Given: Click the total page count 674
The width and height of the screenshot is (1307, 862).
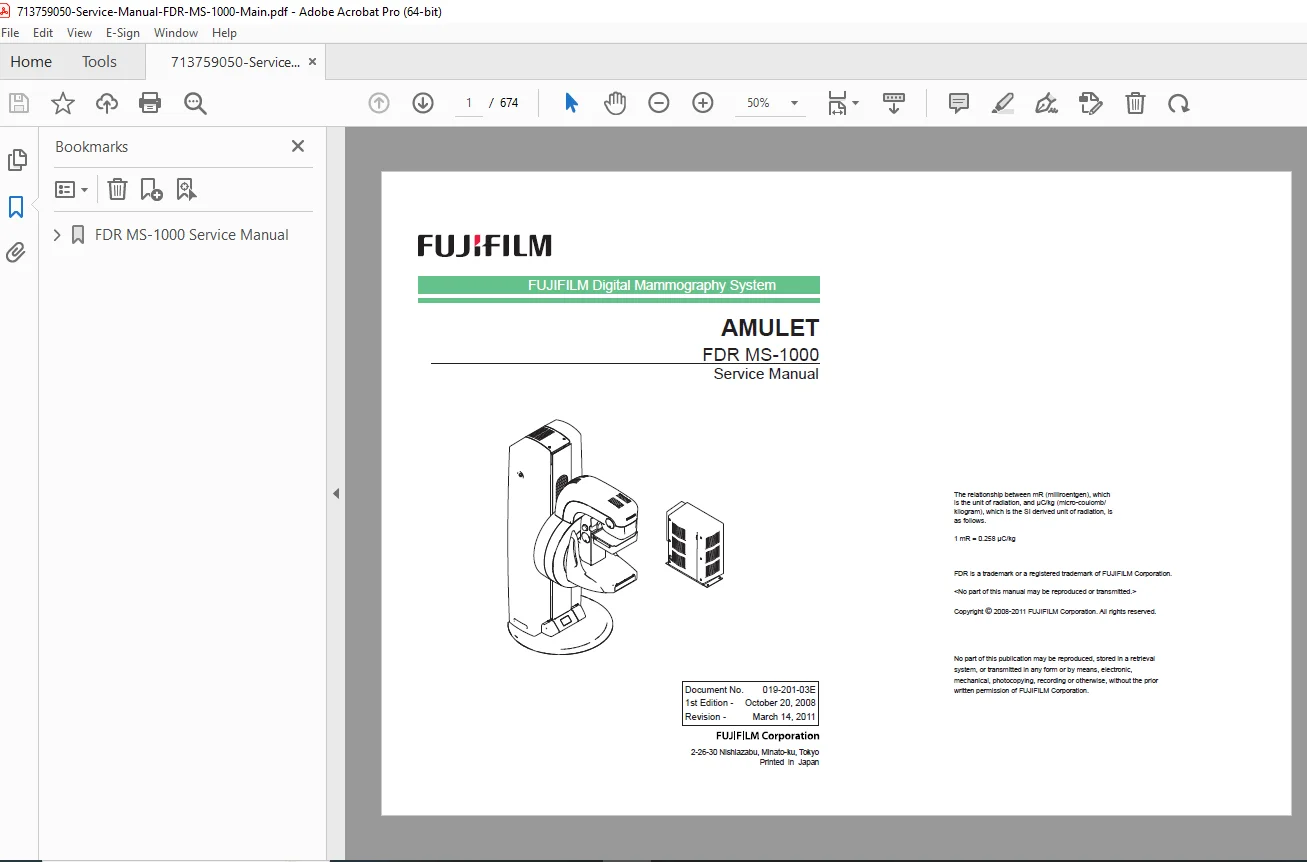Looking at the screenshot, I should coord(509,103).
